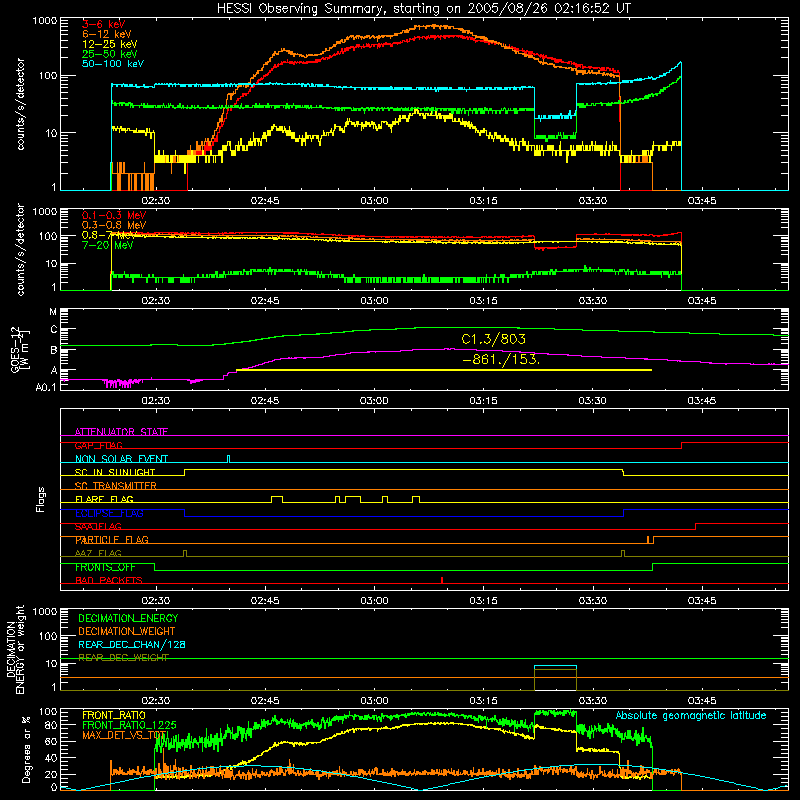The height and width of the screenshot is (800, 800).
Task: Click the DECIMATION_ENERGY legend label
Action: tap(128, 618)
